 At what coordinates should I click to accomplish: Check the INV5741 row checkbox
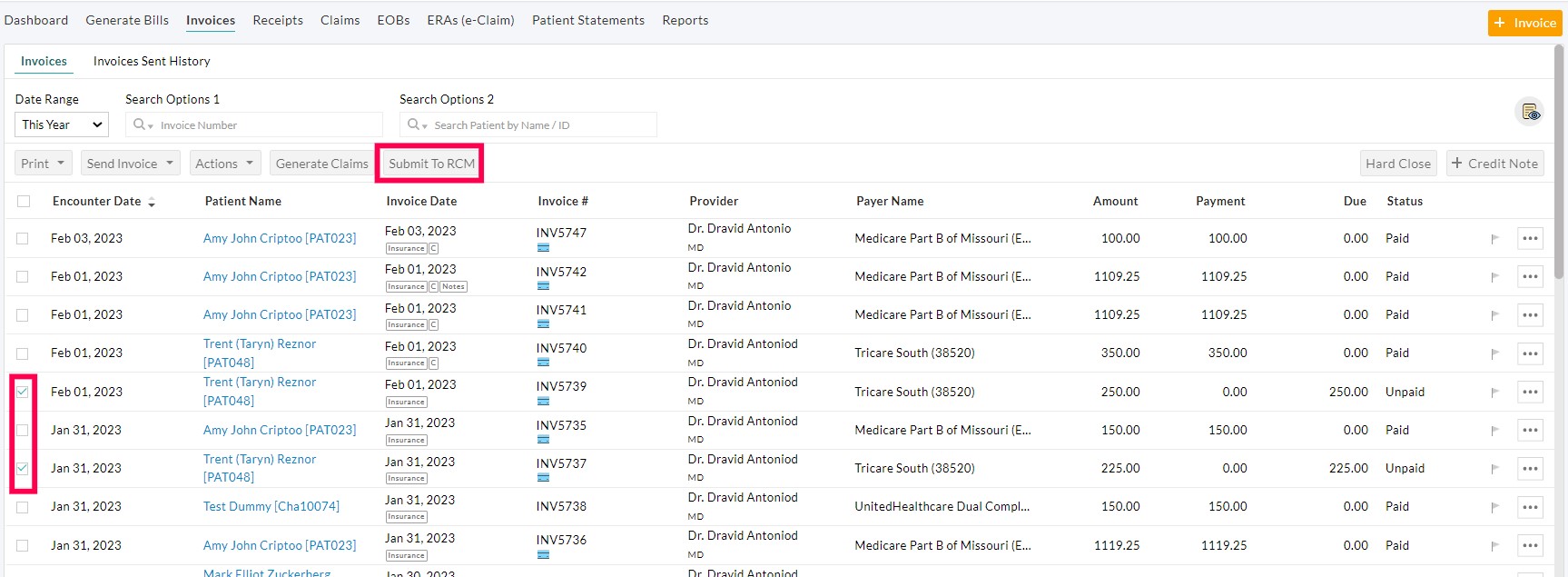pos(23,315)
